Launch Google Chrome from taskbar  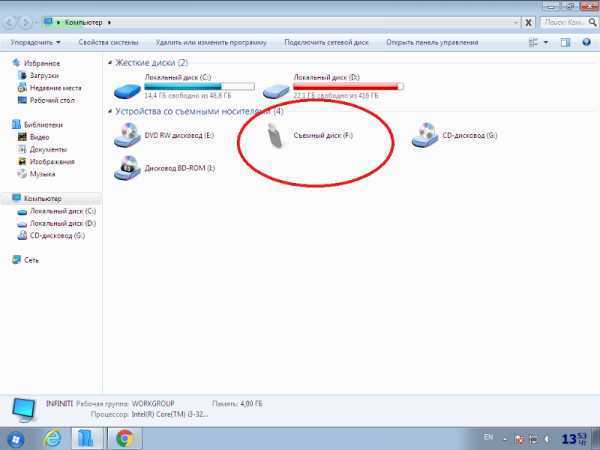tap(125, 439)
